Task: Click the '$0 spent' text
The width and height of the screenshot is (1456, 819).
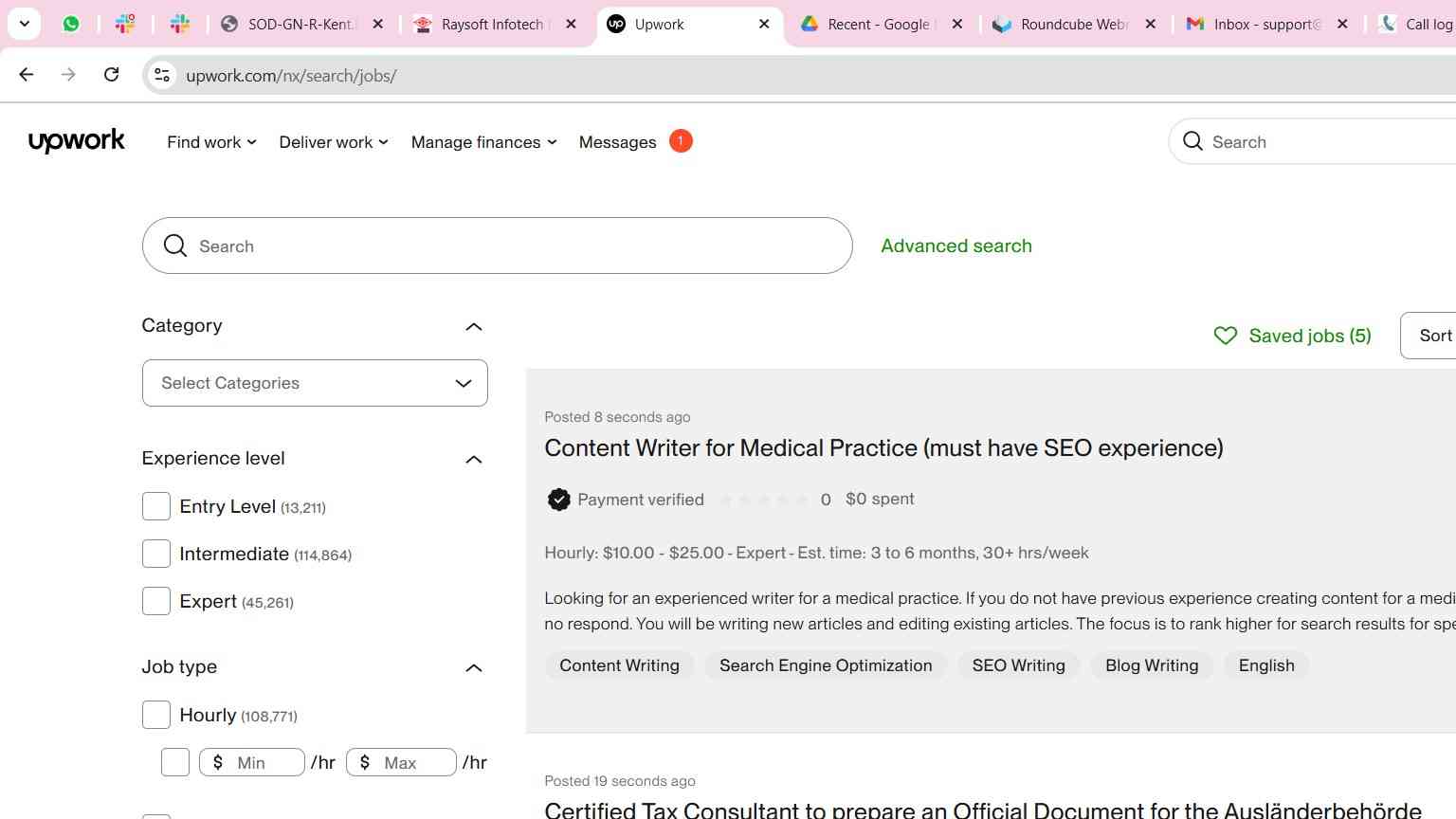Action: [x=880, y=499]
